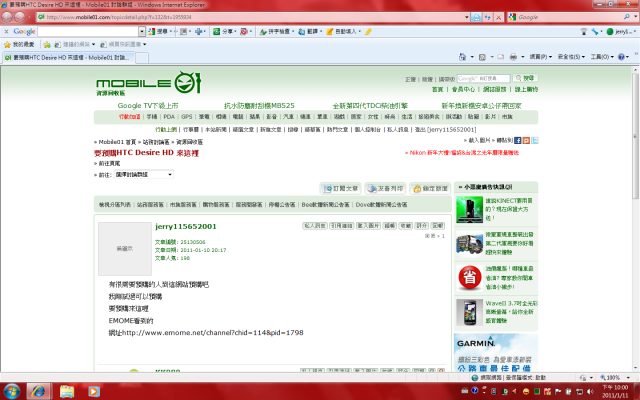The width and height of the screenshot is (640, 400).
Task: Click the printer-friendly version button
Action: (x=385, y=189)
